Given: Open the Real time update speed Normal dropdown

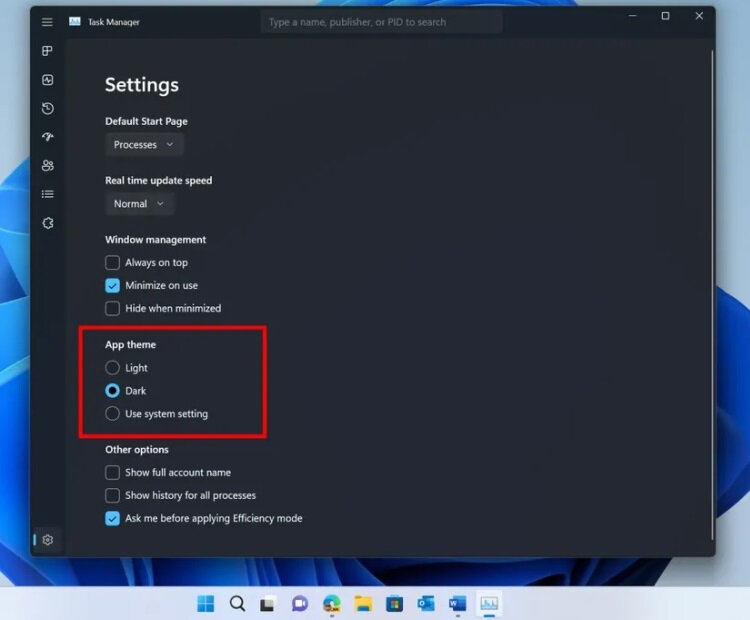Looking at the screenshot, I should 139,204.
